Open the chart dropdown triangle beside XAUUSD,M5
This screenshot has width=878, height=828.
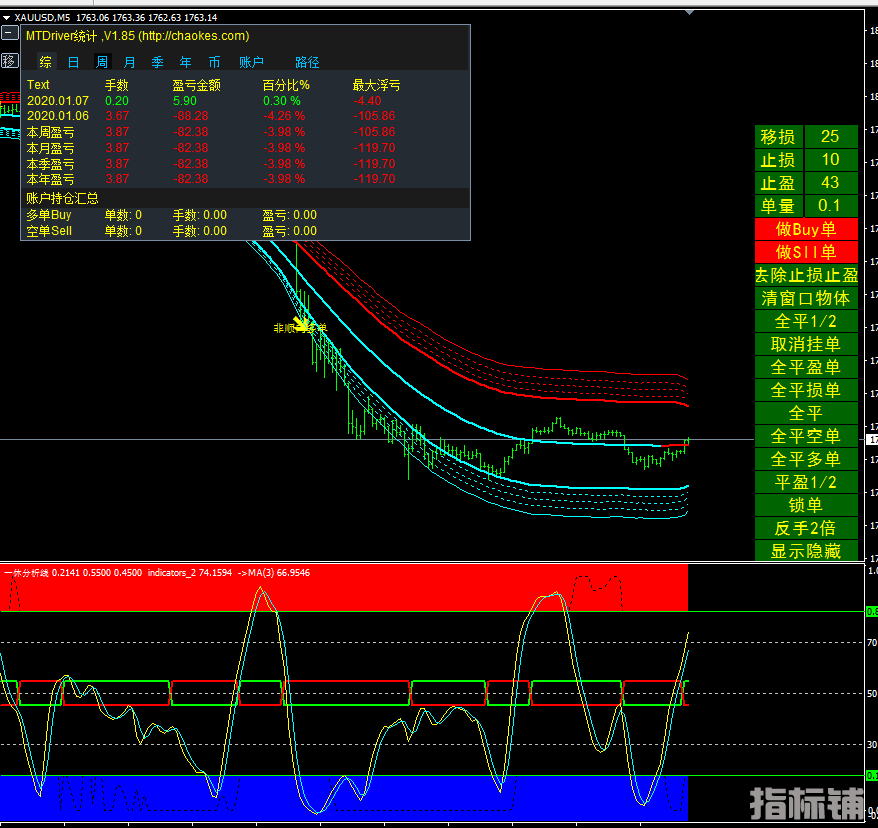(6, 18)
